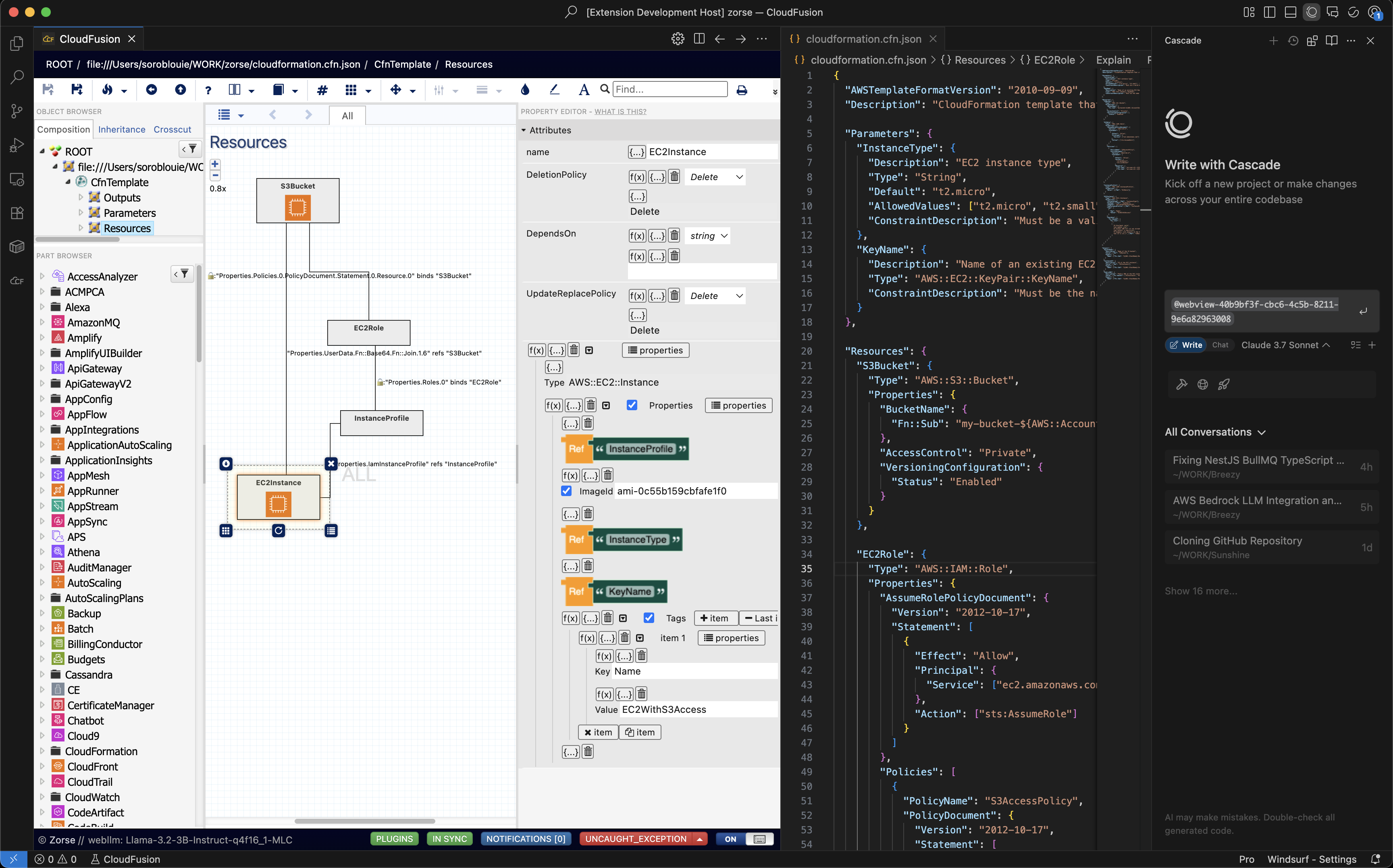This screenshot has height=868, width=1393.
Task: Open the DeletionPolicy Delete dropdown
Action: (715, 177)
